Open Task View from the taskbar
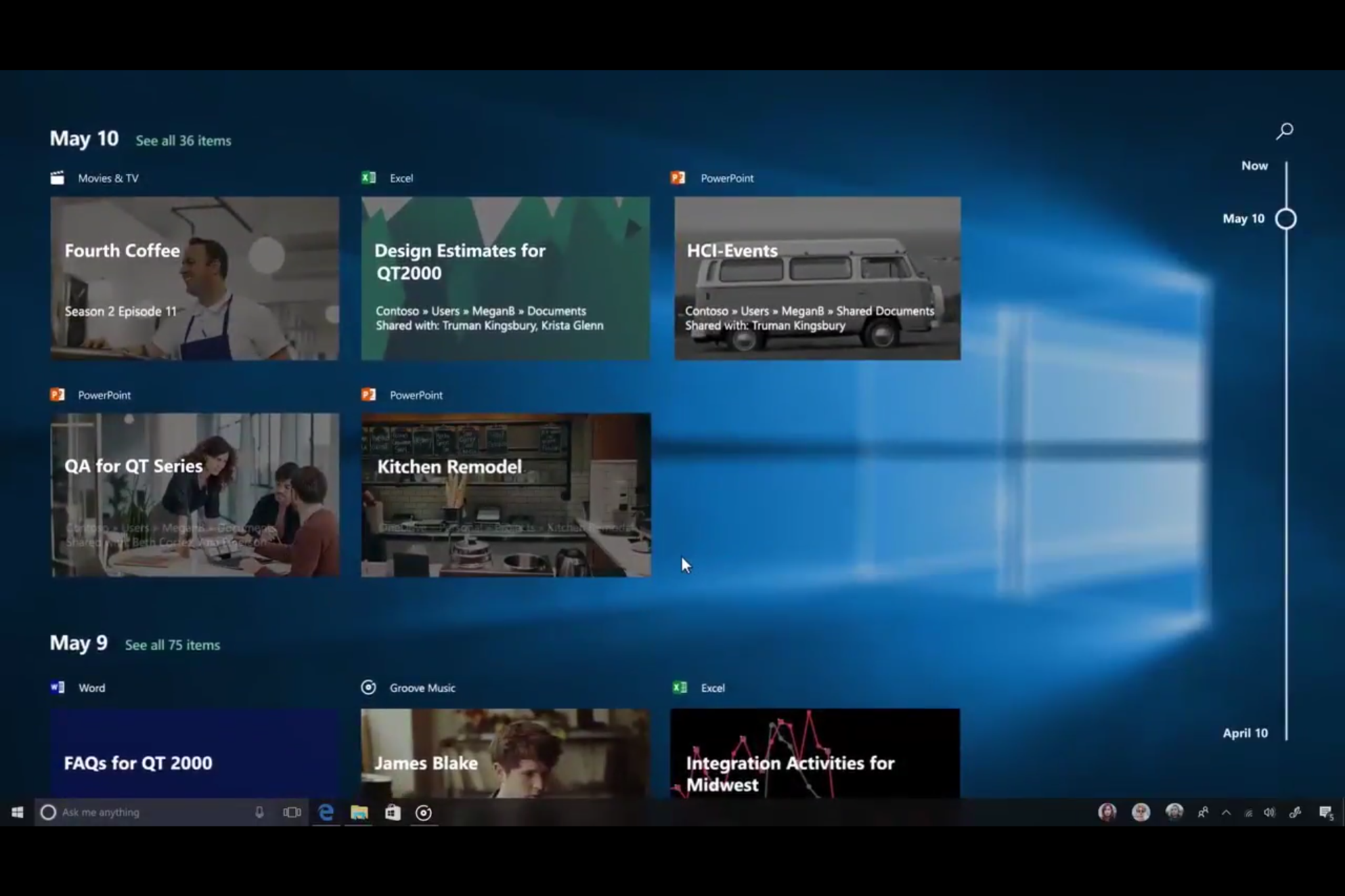This screenshot has height=896, width=1345. click(x=292, y=813)
